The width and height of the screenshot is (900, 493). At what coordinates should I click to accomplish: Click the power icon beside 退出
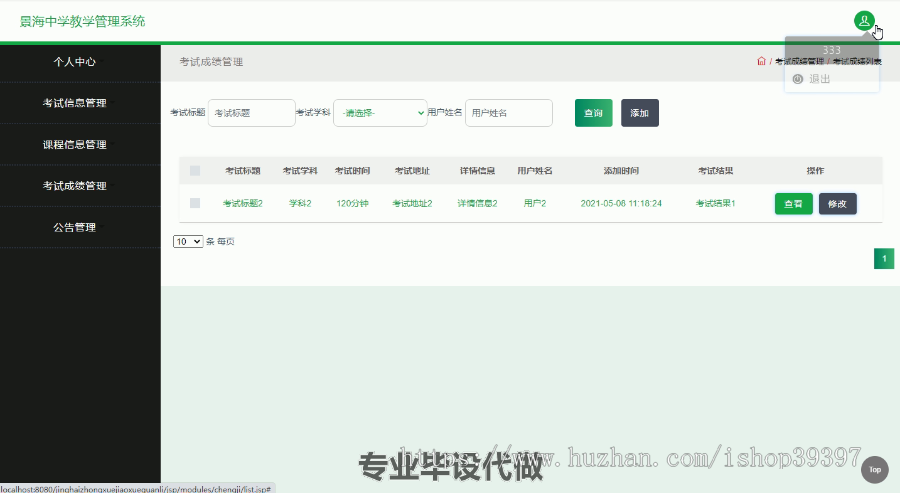798,79
